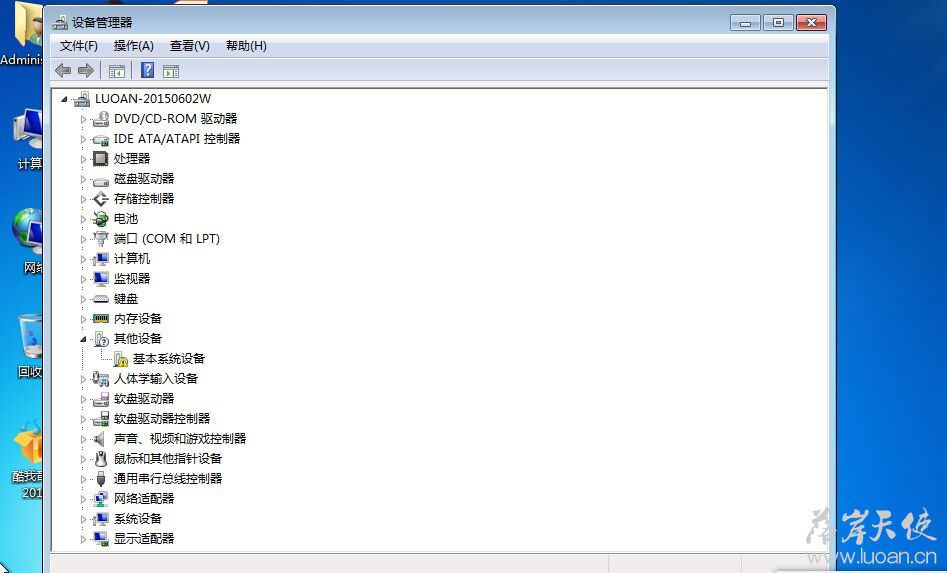Image resolution: width=947 pixels, height=573 pixels.
Task: Click the network adapter icon beside 网络适配器
Action: 101,499
